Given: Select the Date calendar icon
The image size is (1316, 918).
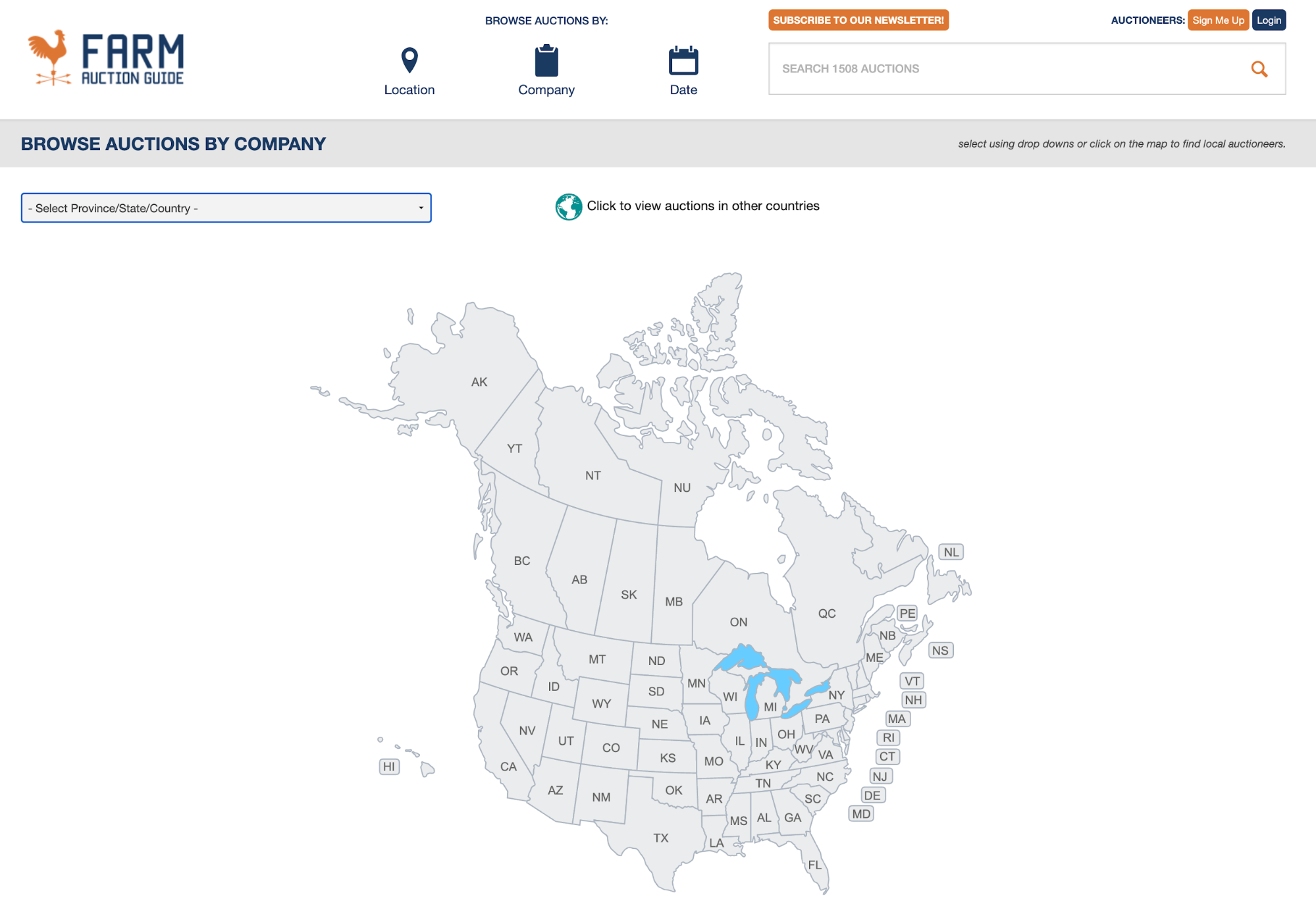Looking at the screenshot, I should pyautogui.click(x=683, y=61).
